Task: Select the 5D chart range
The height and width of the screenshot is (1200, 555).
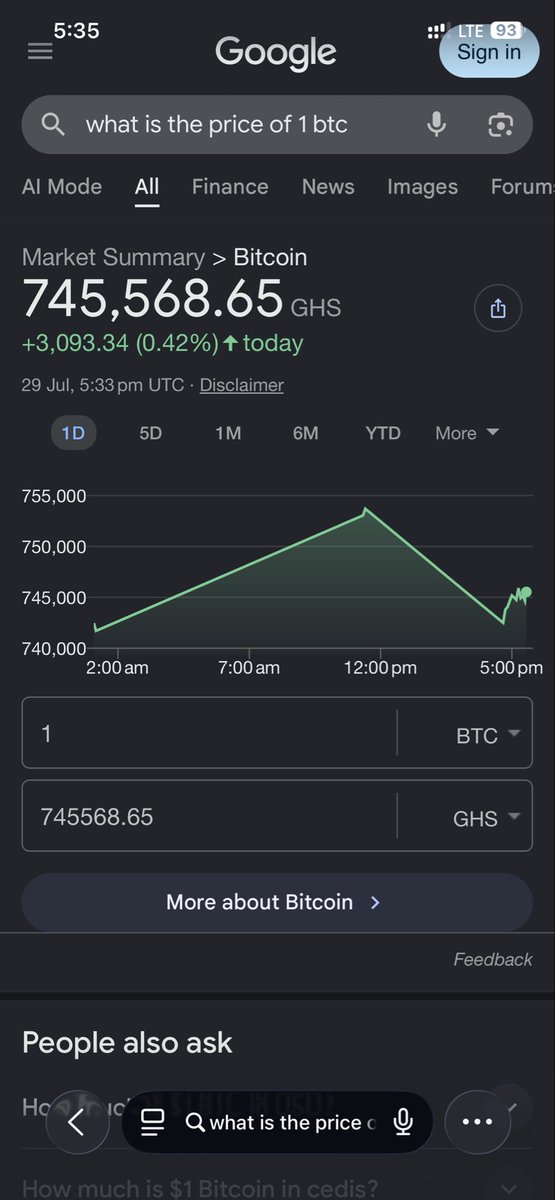Action: coord(150,433)
